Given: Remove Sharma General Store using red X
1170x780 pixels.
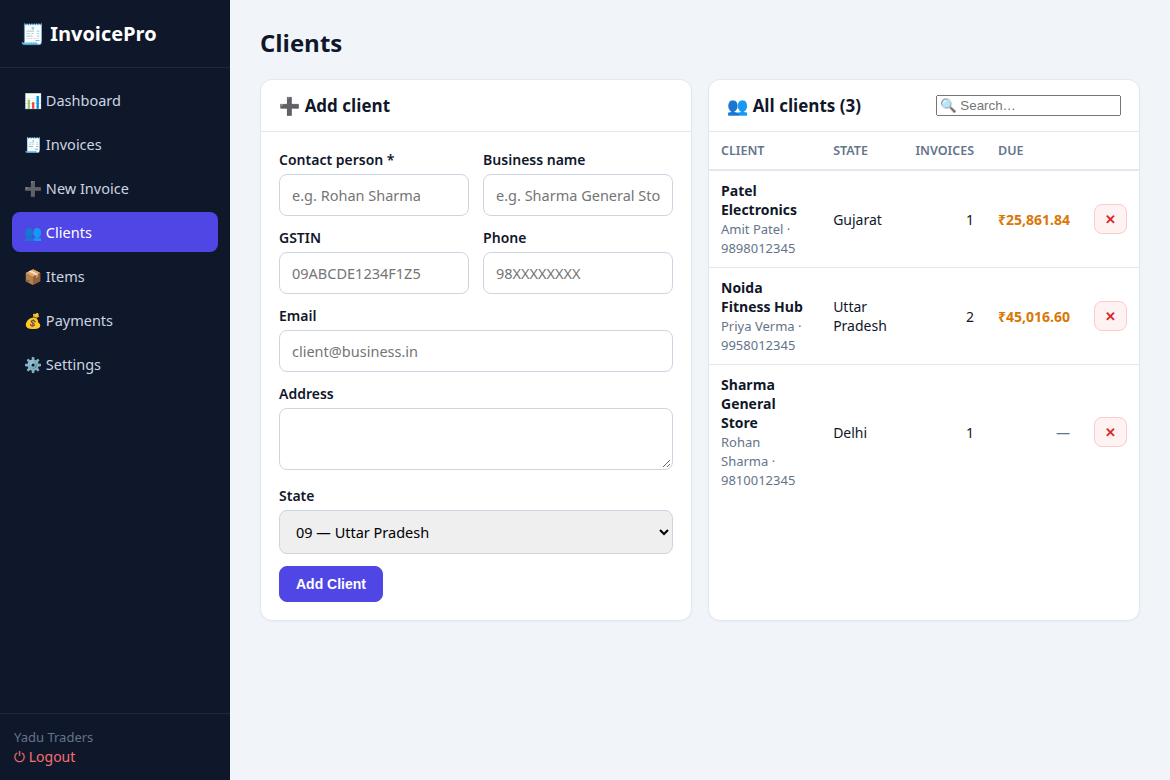Looking at the screenshot, I should [1110, 432].
